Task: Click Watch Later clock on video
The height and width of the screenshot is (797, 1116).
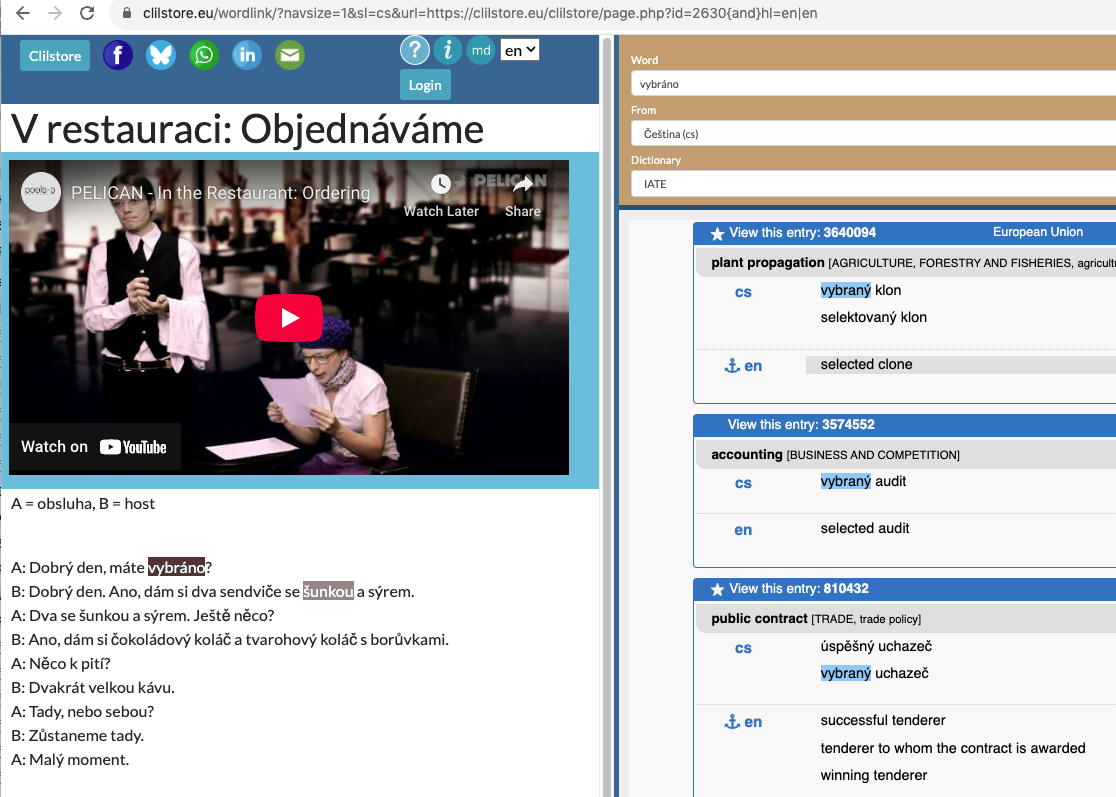Action: pyautogui.click(x=441, y=194)
